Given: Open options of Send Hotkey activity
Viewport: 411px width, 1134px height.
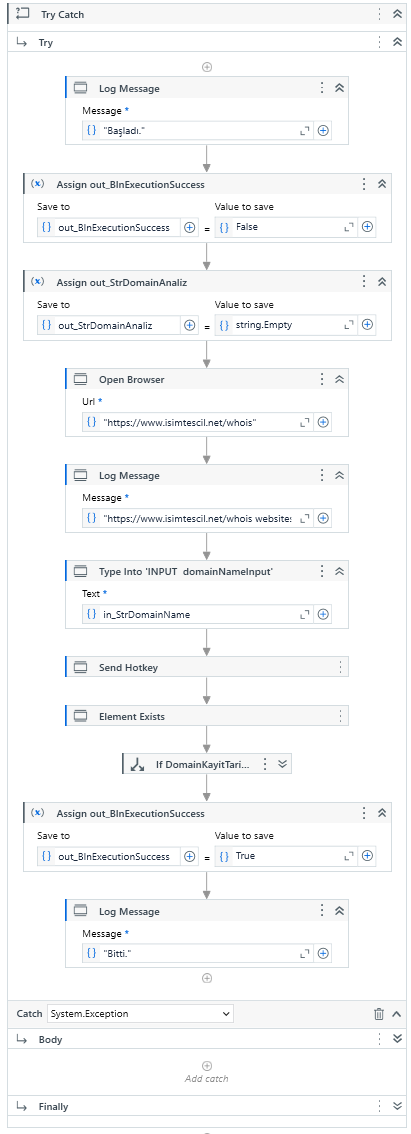Looking at the screenshot, I should (x=340, y=668).
